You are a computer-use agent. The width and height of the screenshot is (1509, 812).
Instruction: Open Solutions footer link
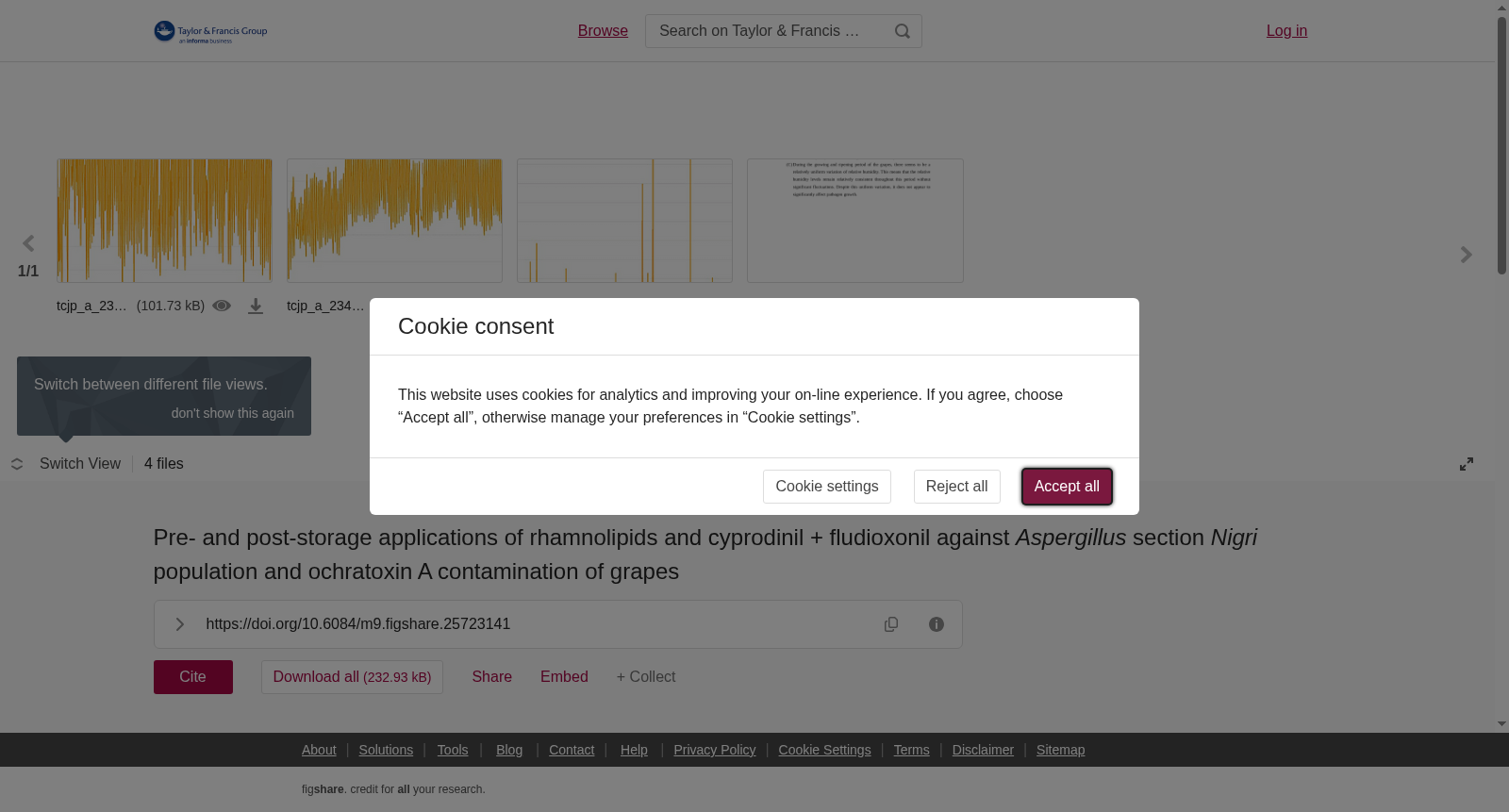386,750
